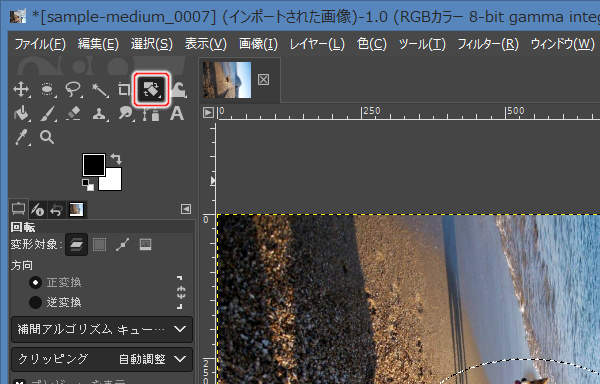Switch to the Device Status tab
This screenshot has height=384, width=600.
[x=38, y=210]
